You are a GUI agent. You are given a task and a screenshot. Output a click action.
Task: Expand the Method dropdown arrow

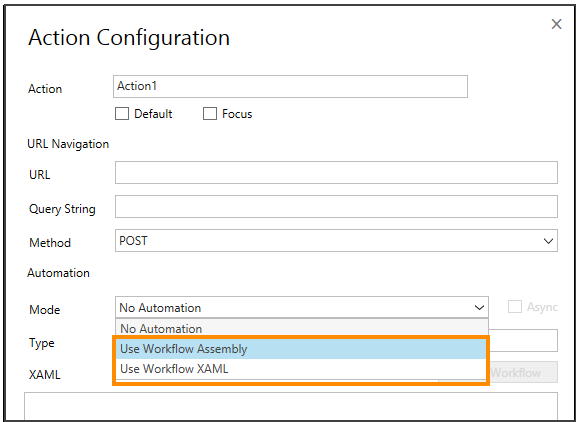pyautogui.click(x=548, y=241)
